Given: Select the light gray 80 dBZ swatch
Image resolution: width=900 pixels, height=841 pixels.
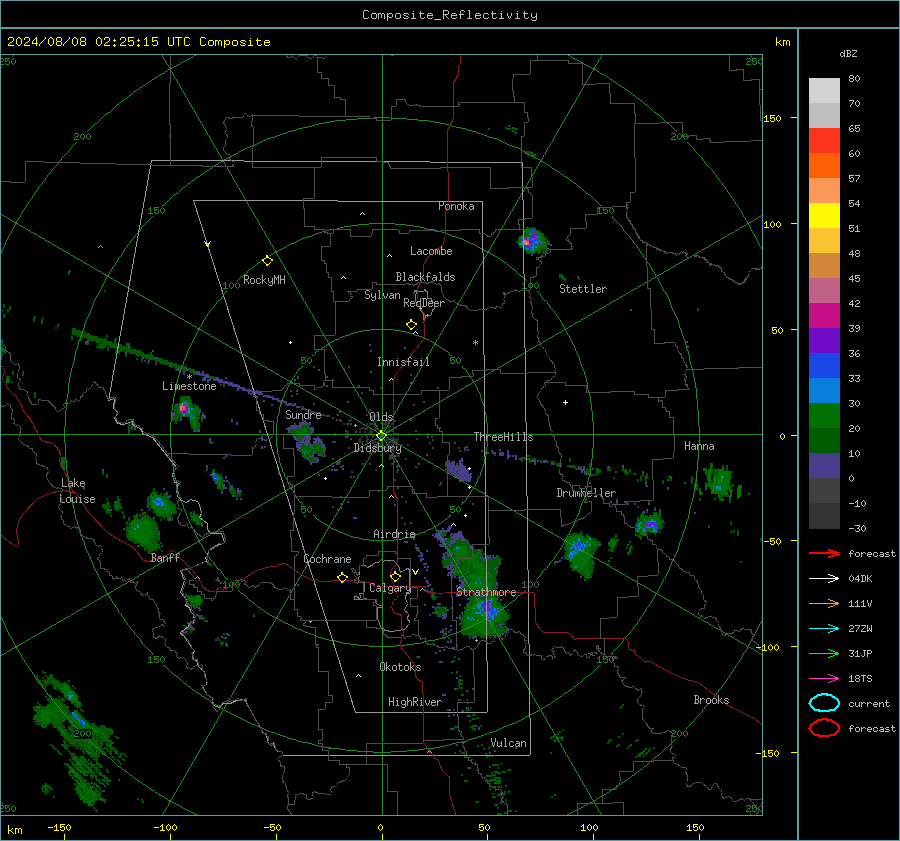Looking at the screenshot, I should 824,91.
